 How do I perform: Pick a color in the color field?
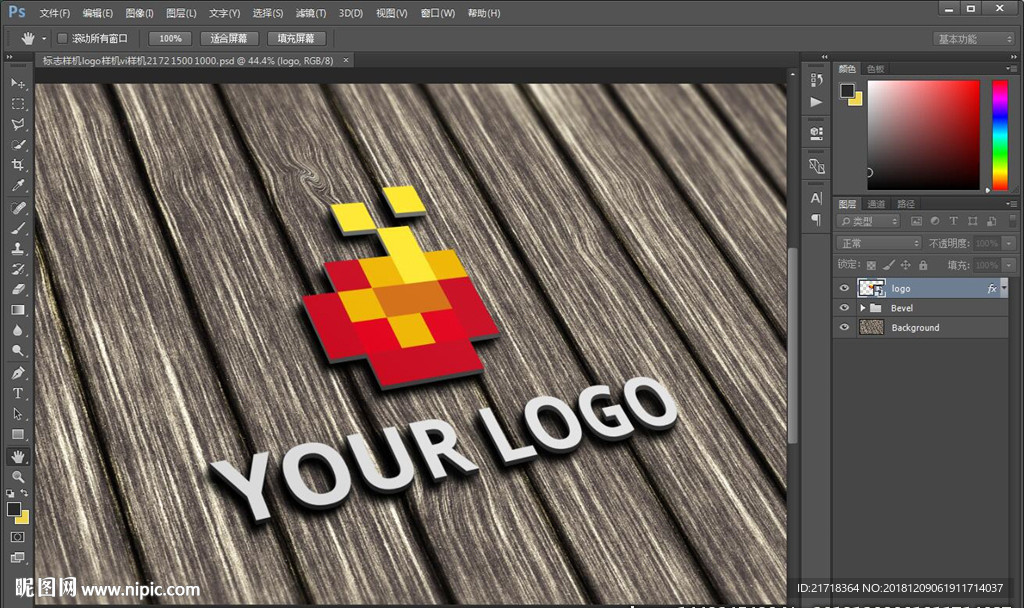(x=923, y=135)
